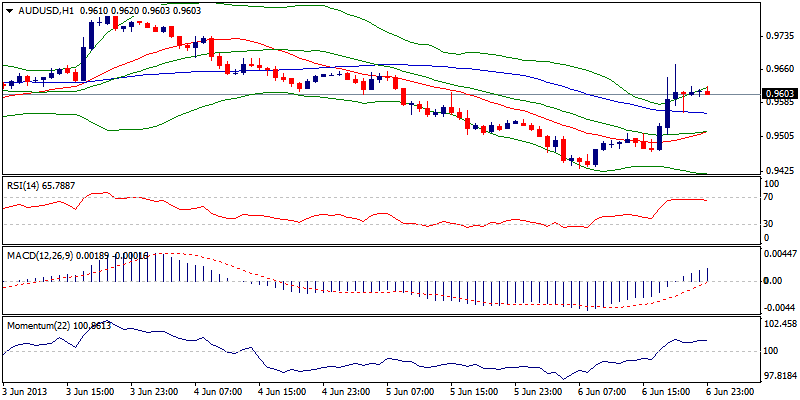Click the 3 Jun 2013 date label

(x=28, y=391)
